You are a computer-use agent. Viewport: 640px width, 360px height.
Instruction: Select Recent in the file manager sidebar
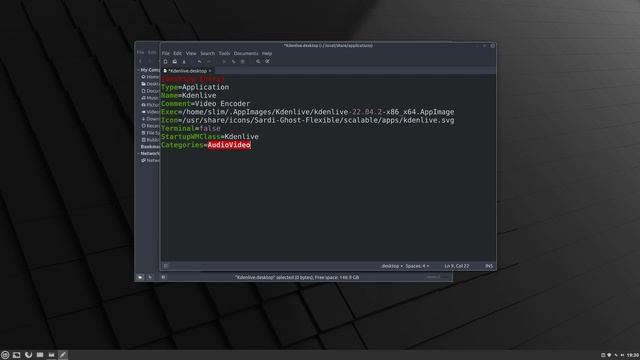151,126
